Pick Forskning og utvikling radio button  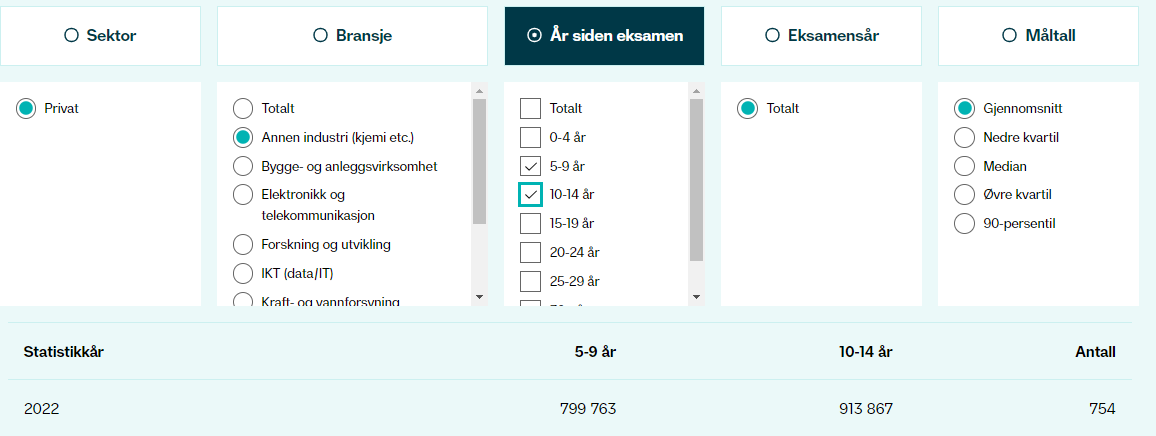(243, 244)
